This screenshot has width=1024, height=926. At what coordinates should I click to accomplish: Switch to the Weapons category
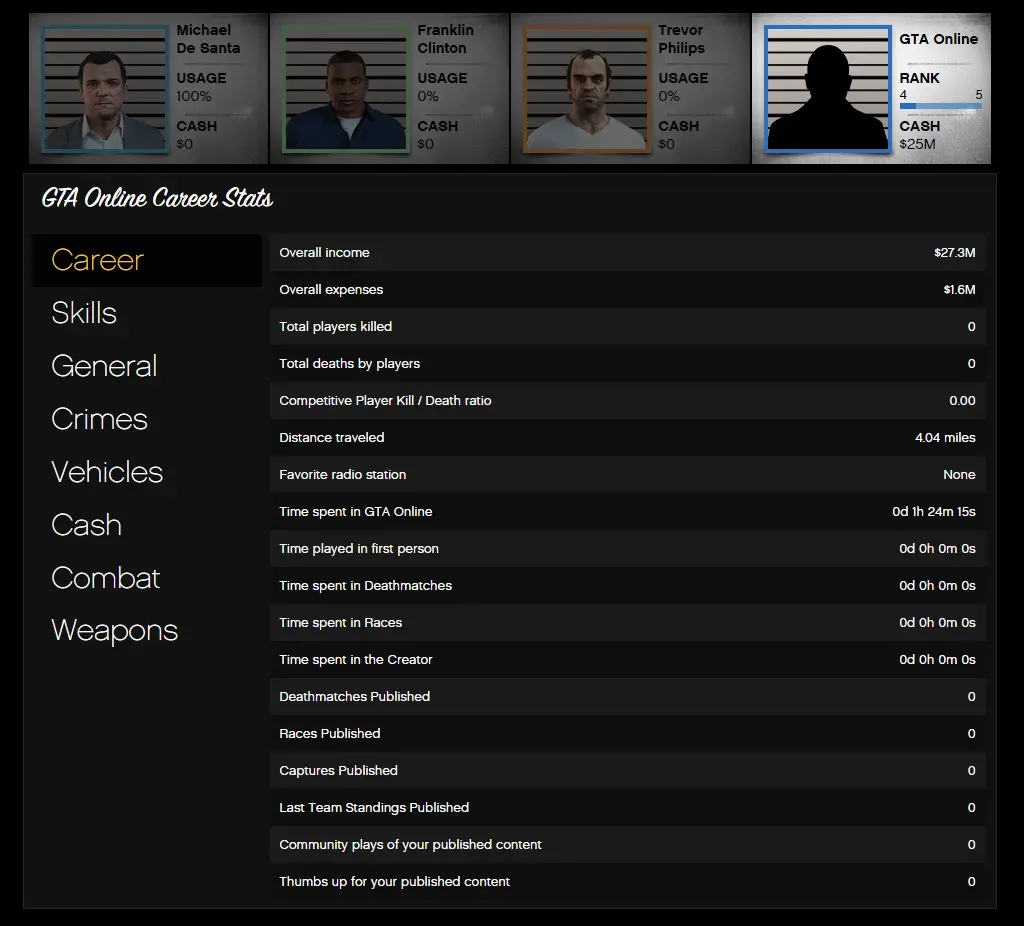[114, 631]
